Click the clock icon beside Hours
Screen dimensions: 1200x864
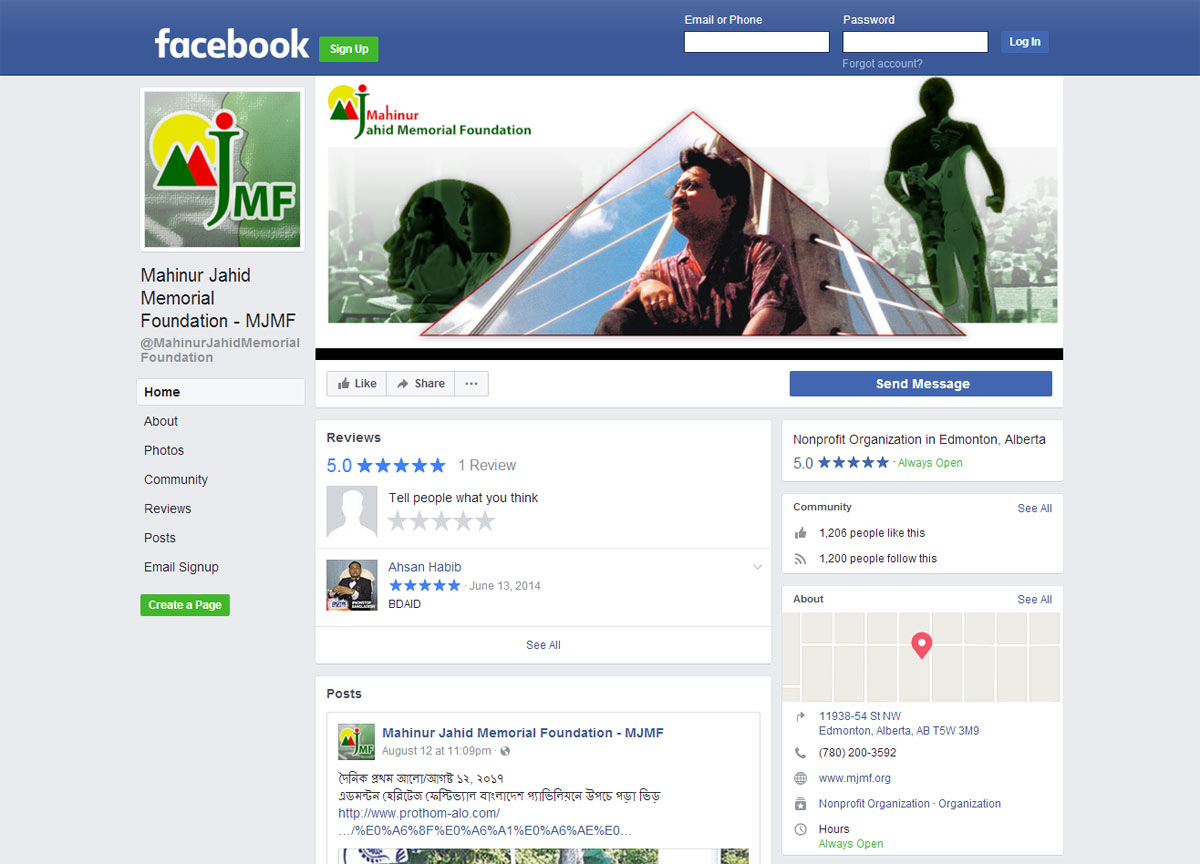click(800, 829)
